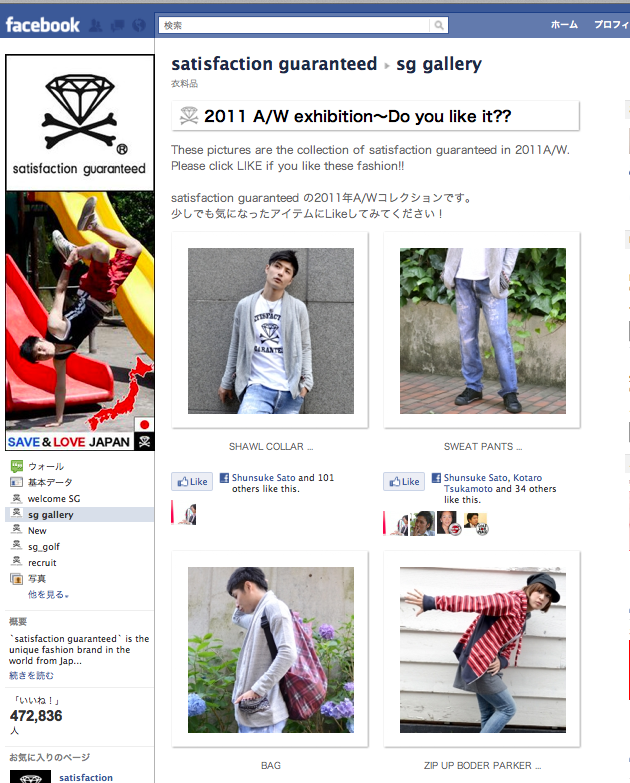Click the search magnifier button
Image resolution: width=630 pixels, height=783 pixels.
coord(439,25)
